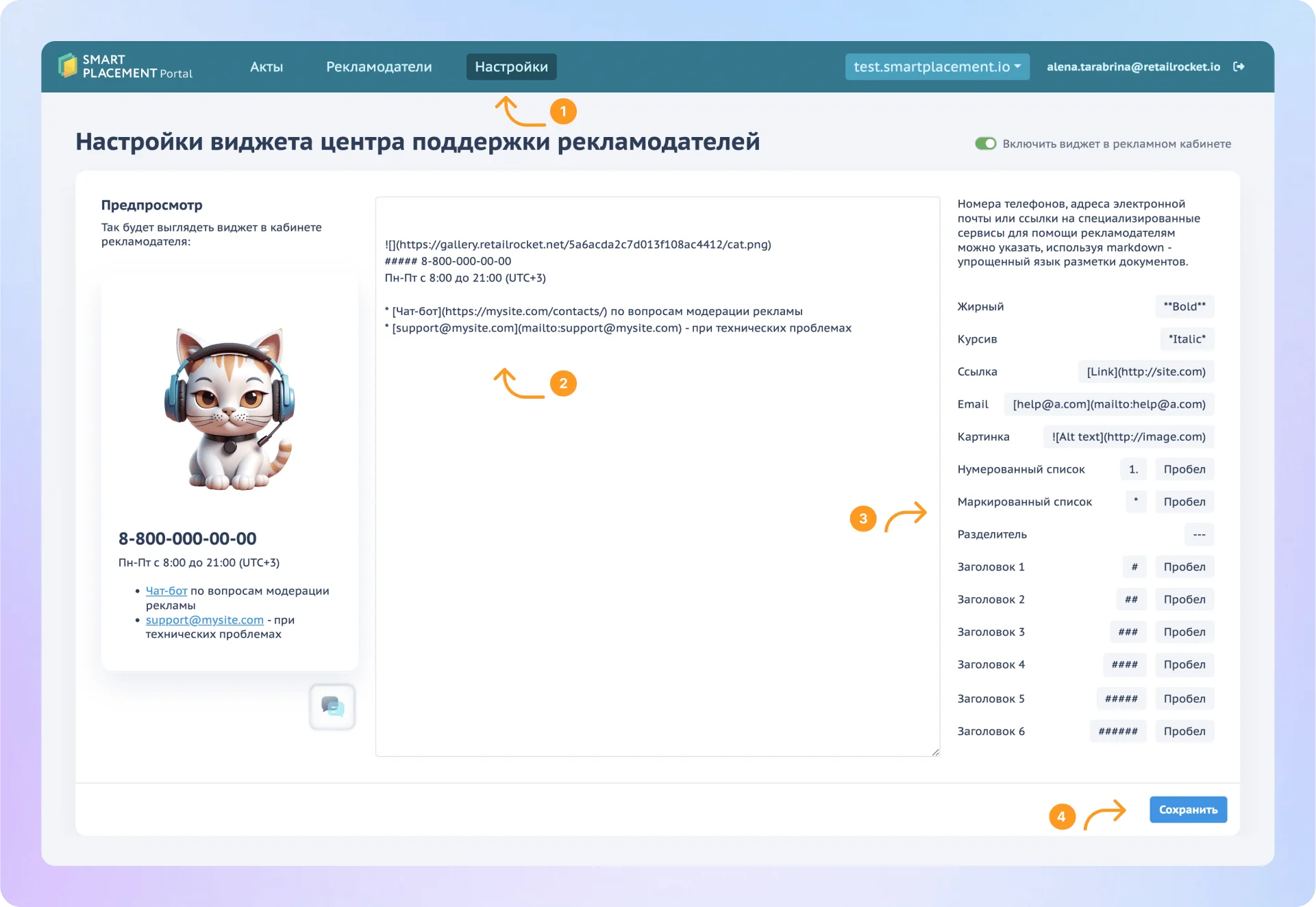
Task: Toggle the widget in ad cabinet switch
Action: click(985, 144)
